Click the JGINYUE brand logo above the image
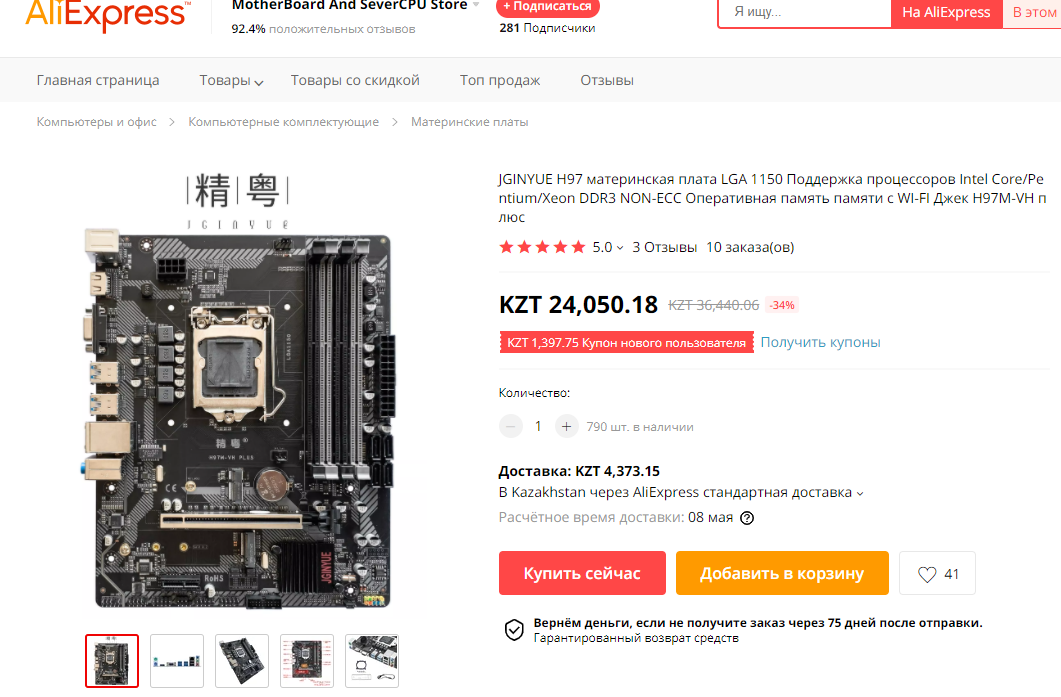 coord(238,201)
